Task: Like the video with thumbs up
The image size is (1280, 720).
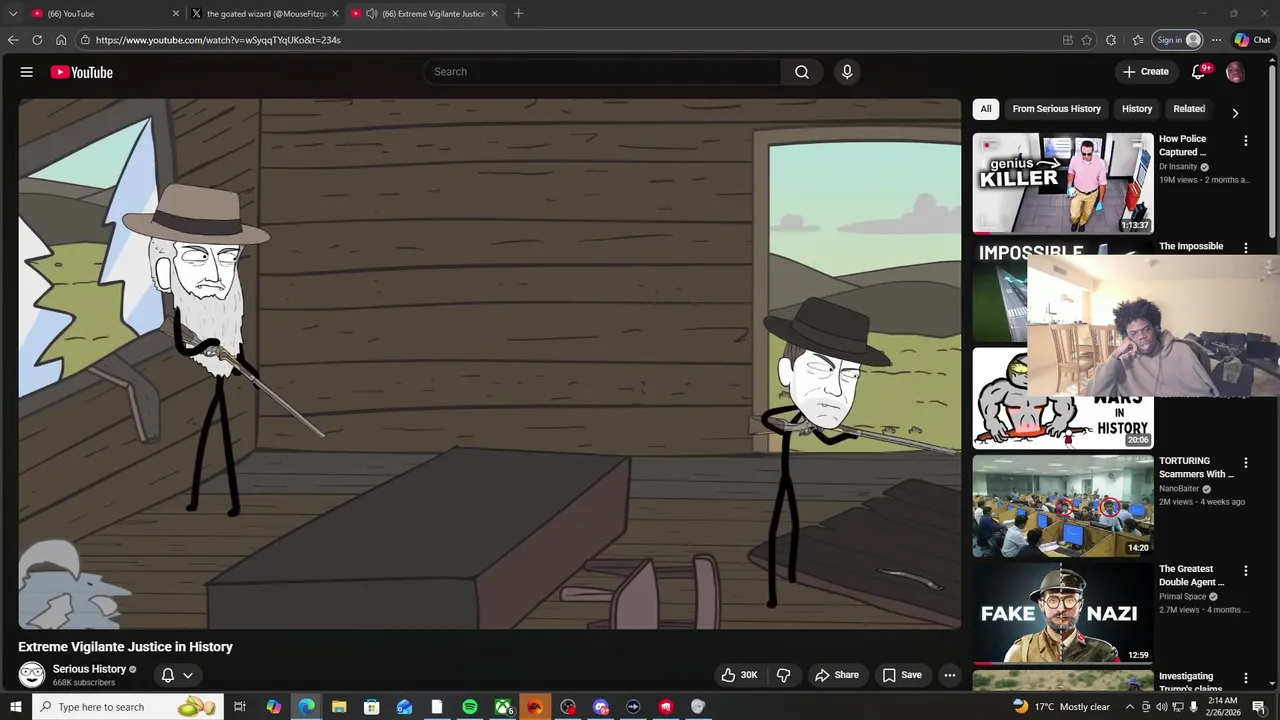Action: click(x=739, y=675)
